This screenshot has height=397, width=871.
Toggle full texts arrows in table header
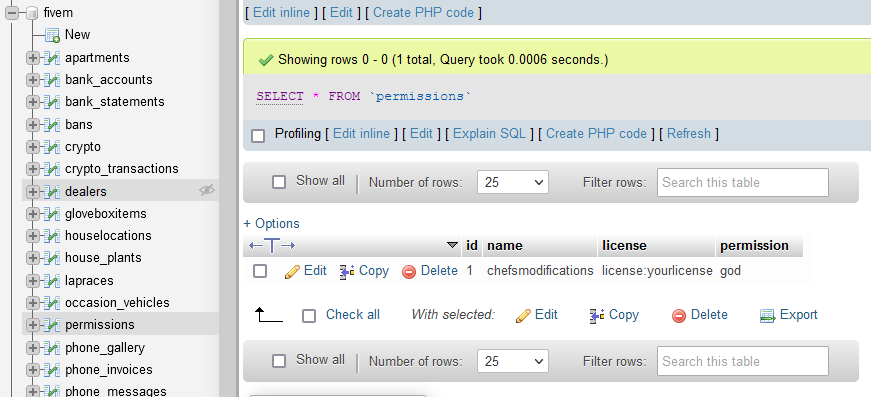point(272,245)
